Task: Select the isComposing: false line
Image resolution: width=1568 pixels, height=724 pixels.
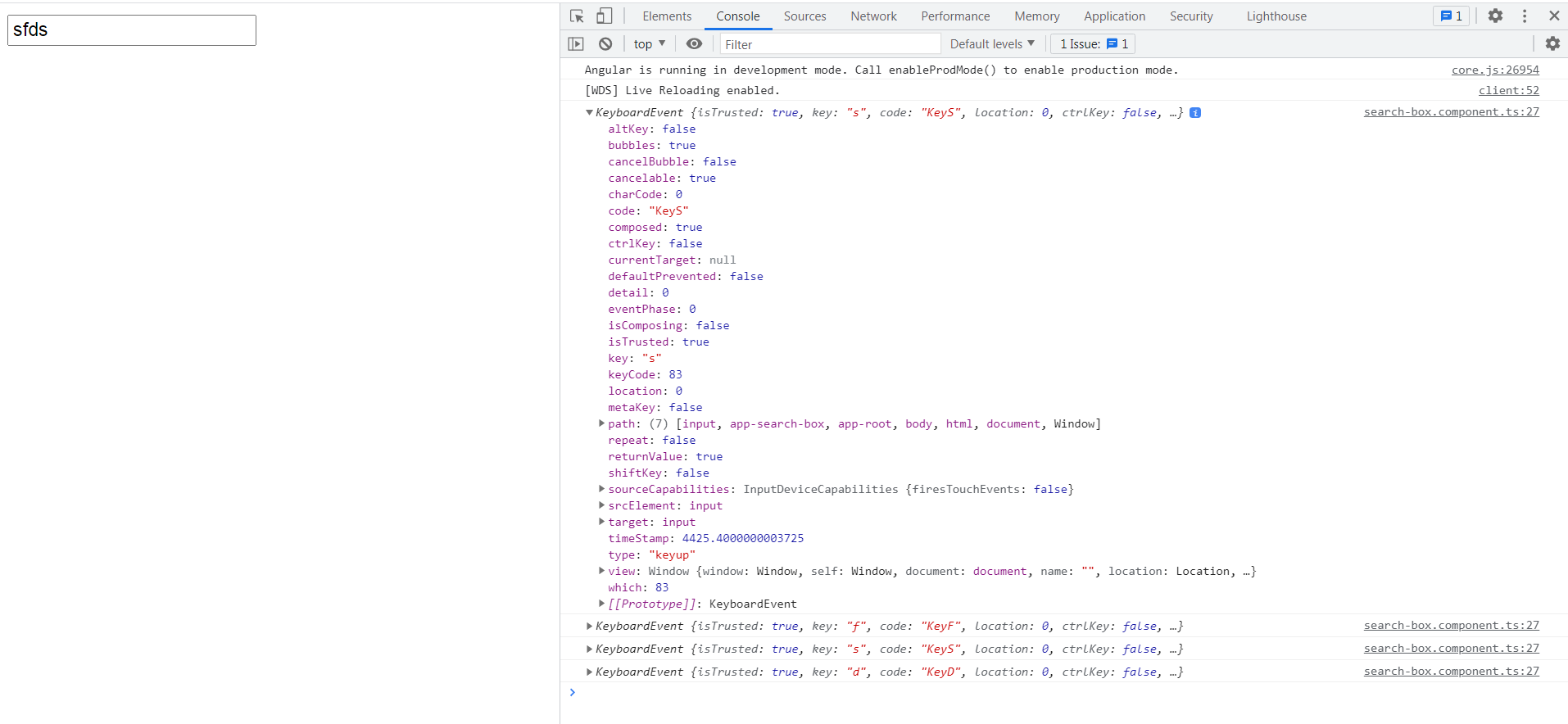Action: click(x=668, y=326)
